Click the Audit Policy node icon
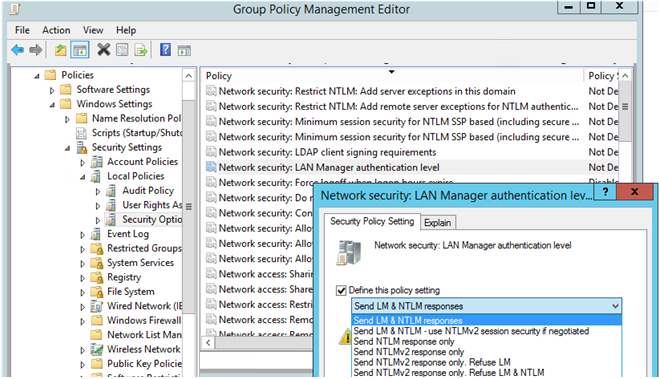The image size is (659, 379). [111, 191]
